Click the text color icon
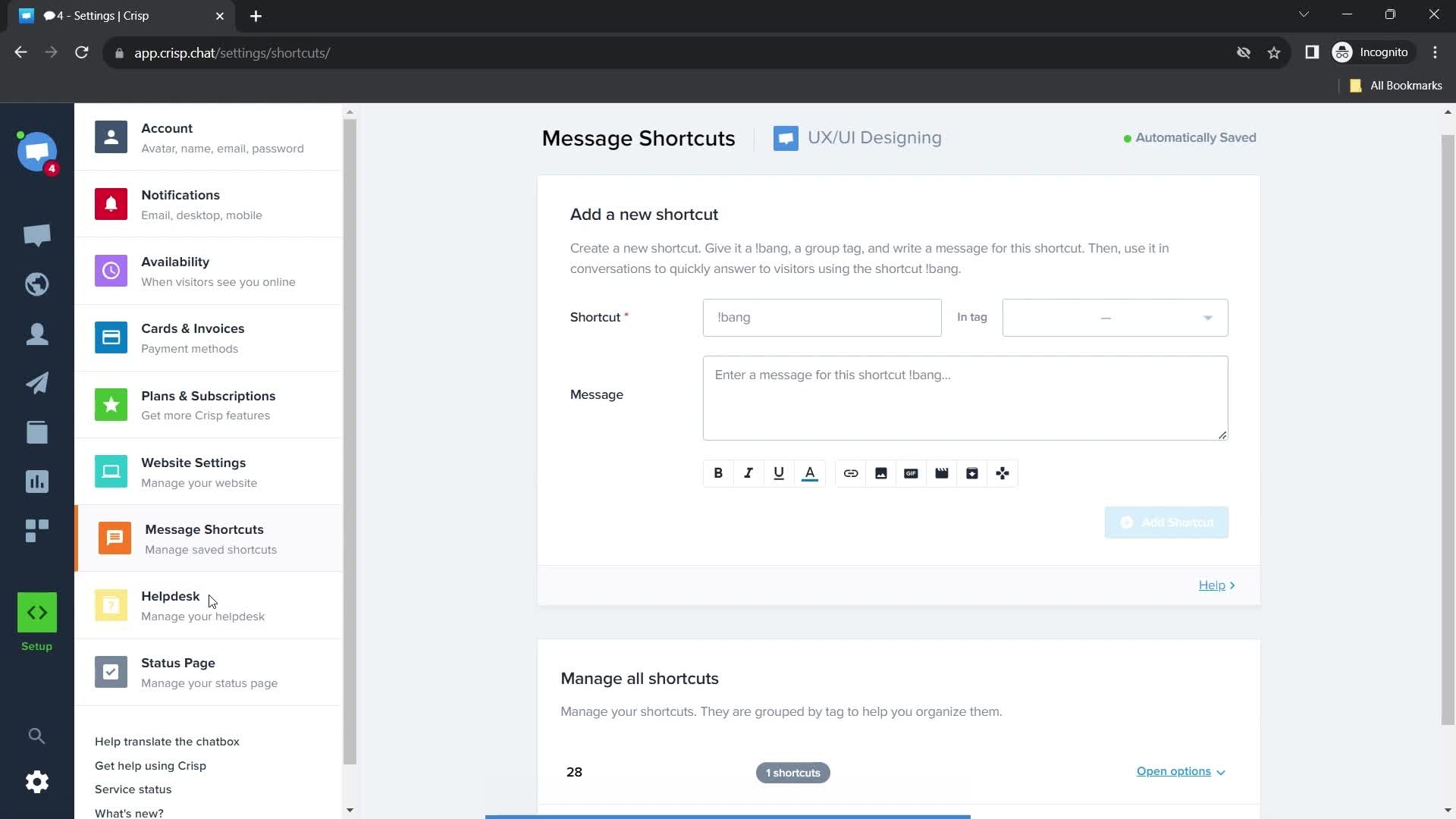This screenshot has height=819, width=1456. tap(810, 473)
